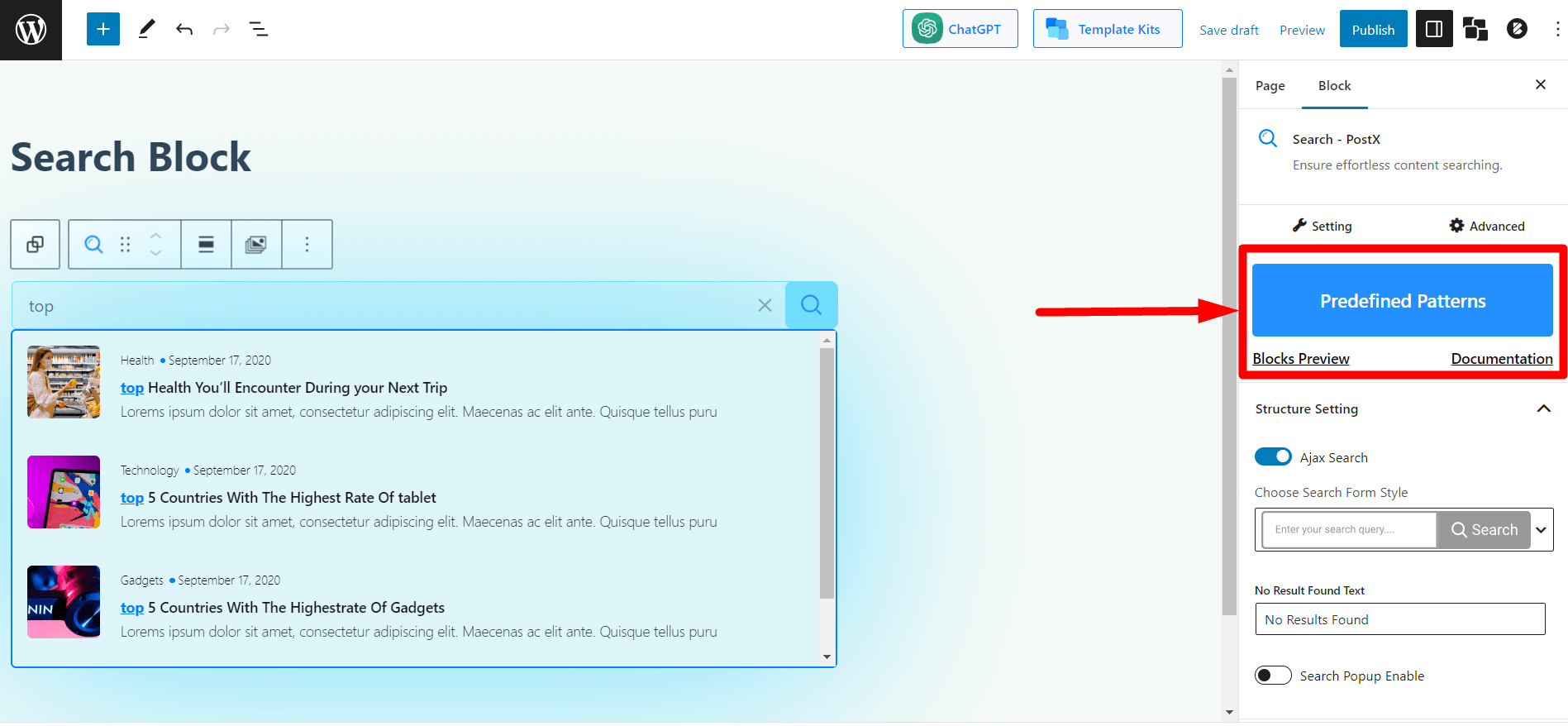
Task: Open 'Health You'll Encounter During your Next Trip' result
Action: (284, 388)
